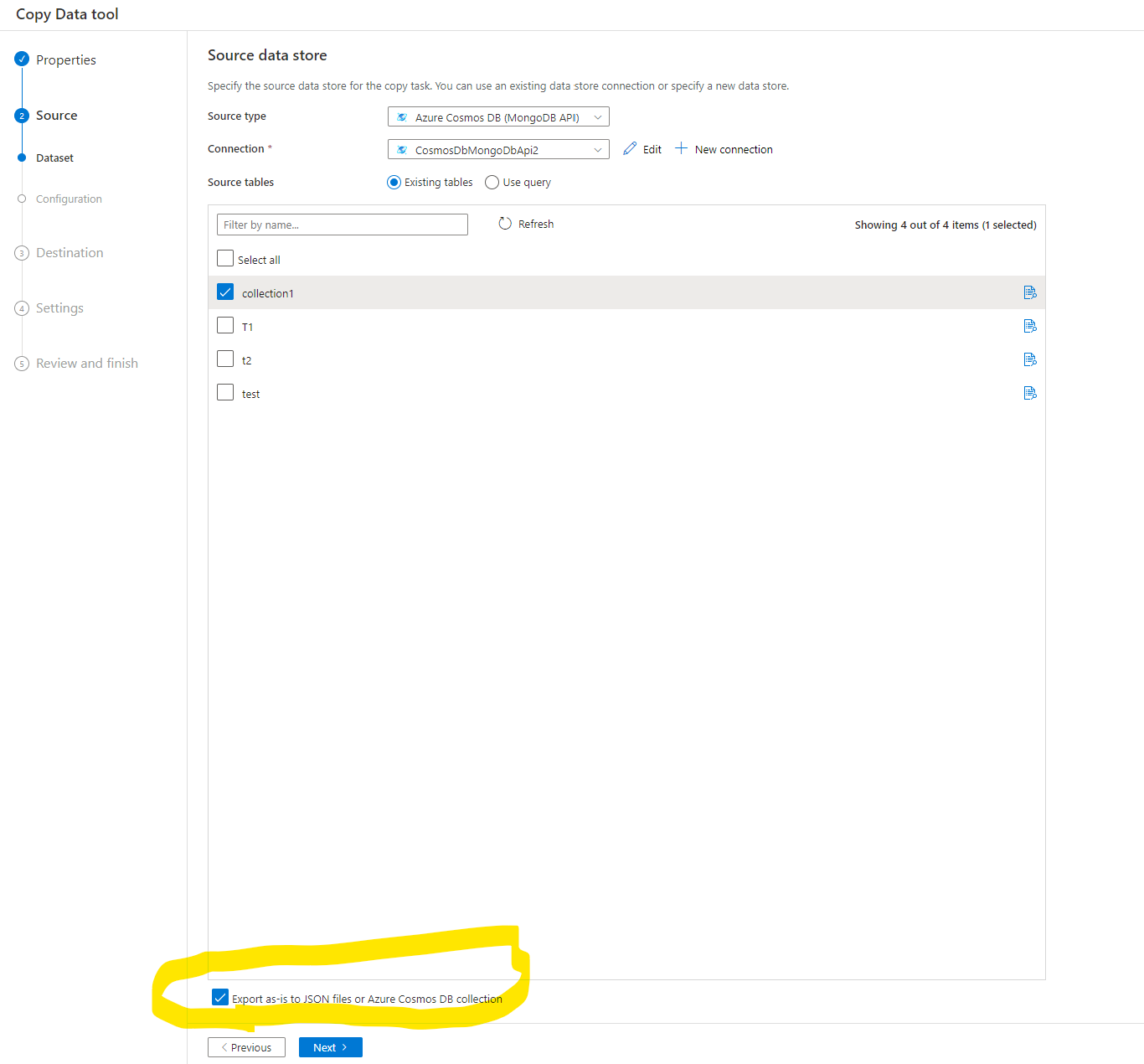Image resolution: width=1144 pixels, height=1064 pixels.
Task: Click the plus icon for New connection
Action: tap(681, 148)
